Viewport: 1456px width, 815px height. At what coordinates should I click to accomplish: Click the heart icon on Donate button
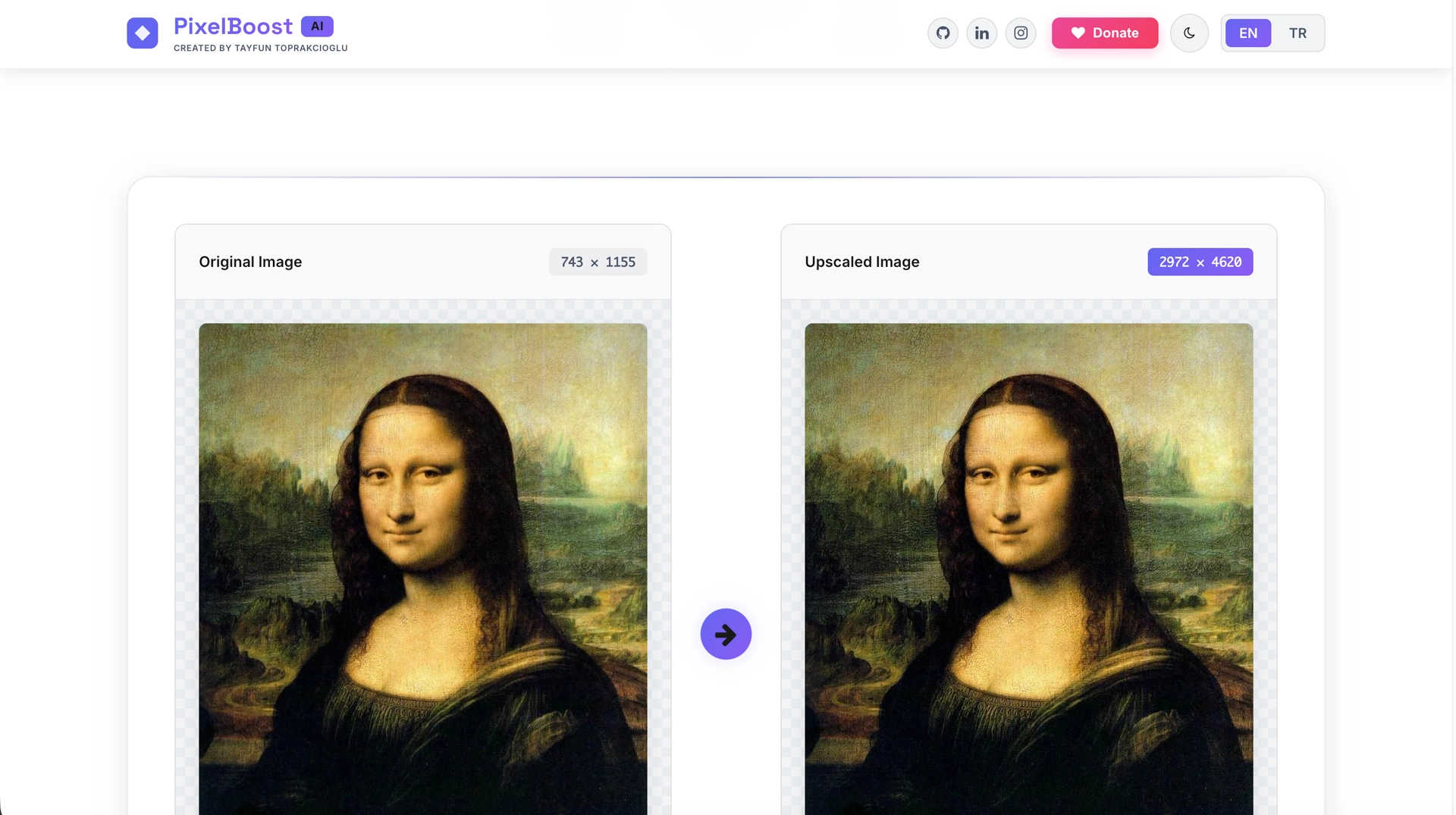click(1078, 33)
